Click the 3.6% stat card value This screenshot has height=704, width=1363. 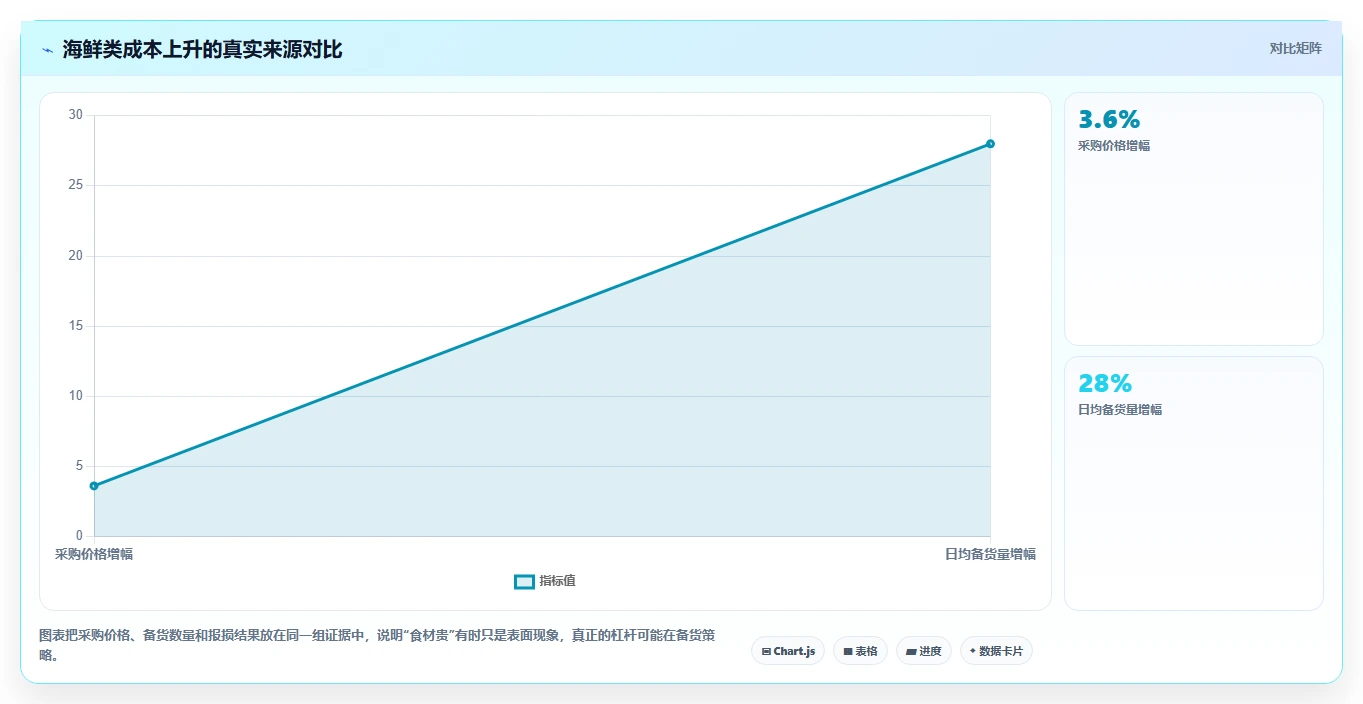point(1109,120)
